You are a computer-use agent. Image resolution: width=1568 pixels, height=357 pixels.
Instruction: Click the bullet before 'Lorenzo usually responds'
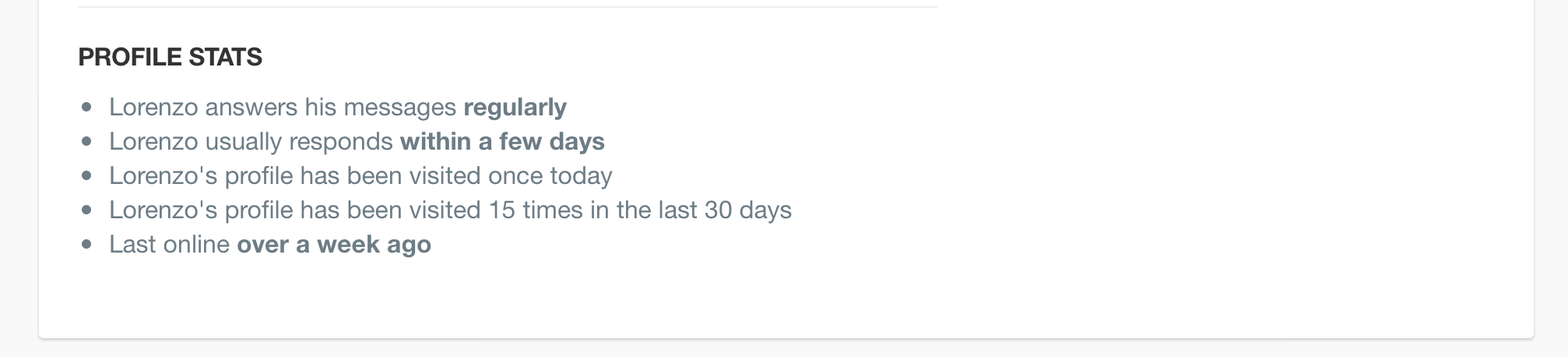click(x=86, y=142)
